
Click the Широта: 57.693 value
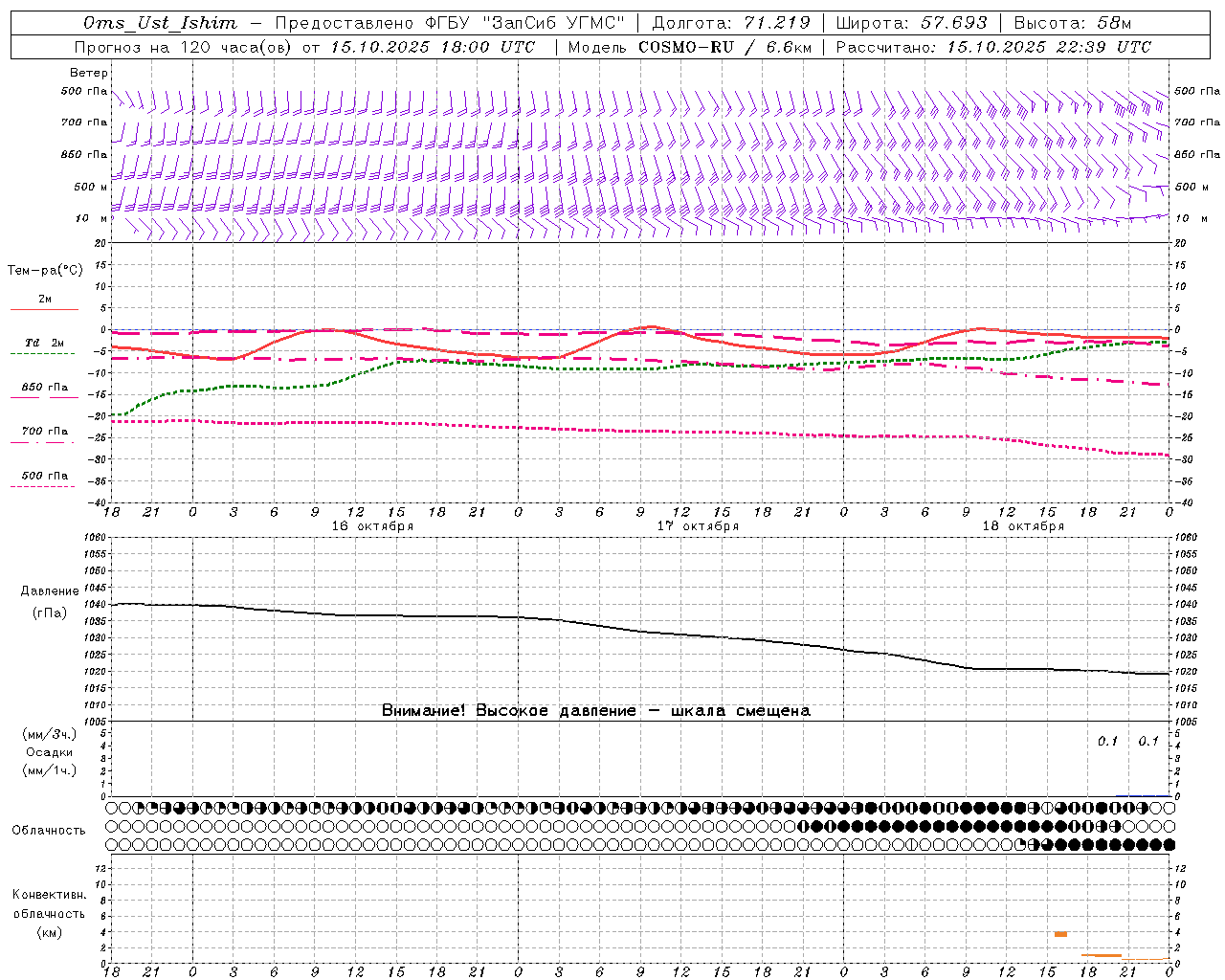tap(911, 23)
